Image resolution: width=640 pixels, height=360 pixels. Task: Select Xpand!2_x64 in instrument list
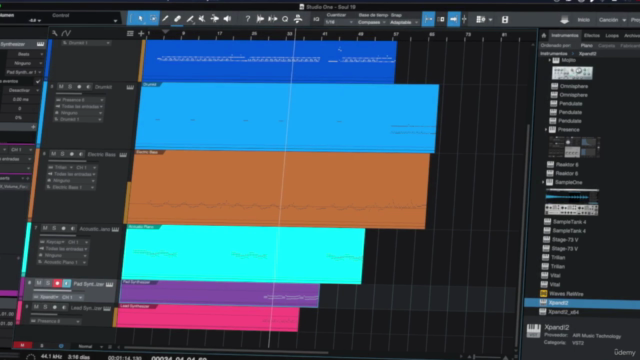click(x=563, y=312)
